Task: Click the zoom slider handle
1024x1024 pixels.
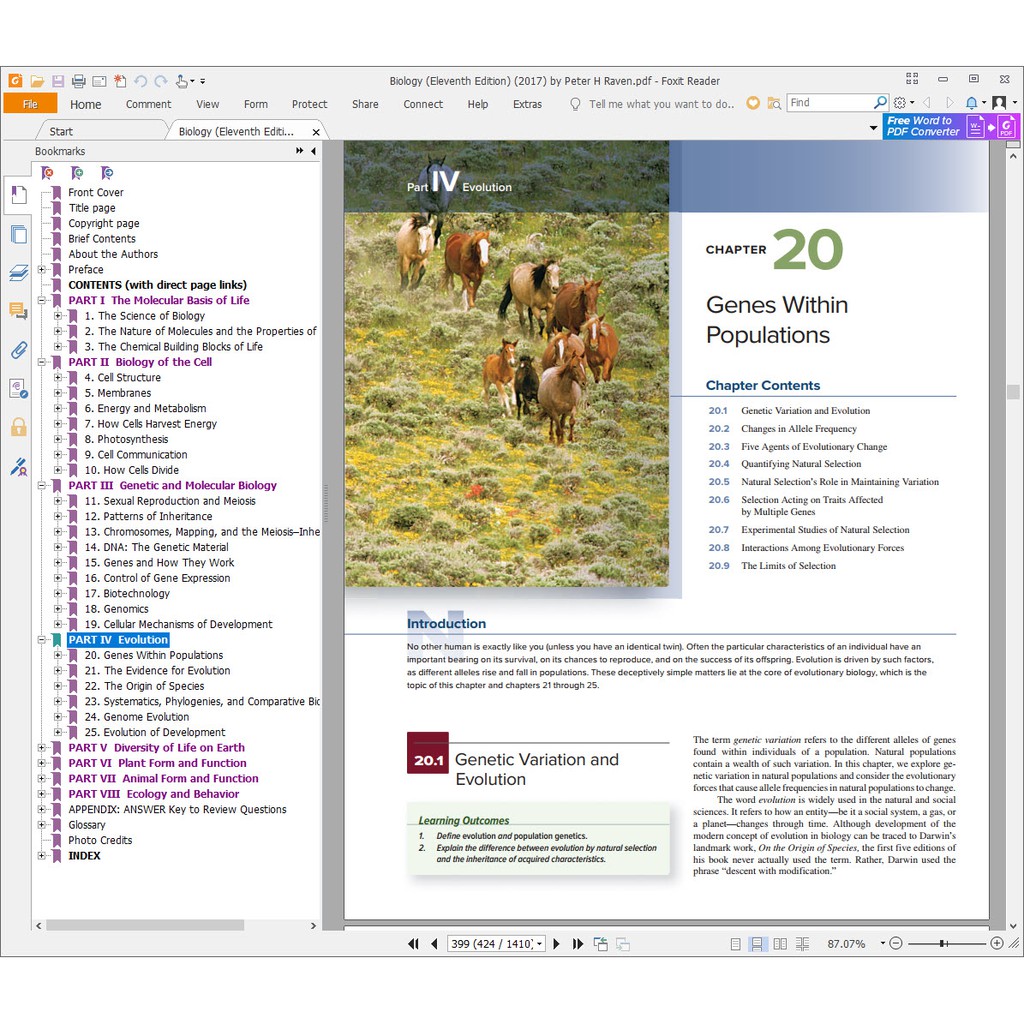Action: 943,944
